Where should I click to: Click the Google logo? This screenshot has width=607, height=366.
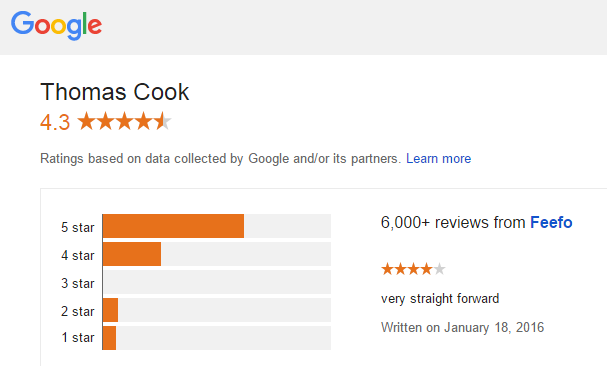57,25
